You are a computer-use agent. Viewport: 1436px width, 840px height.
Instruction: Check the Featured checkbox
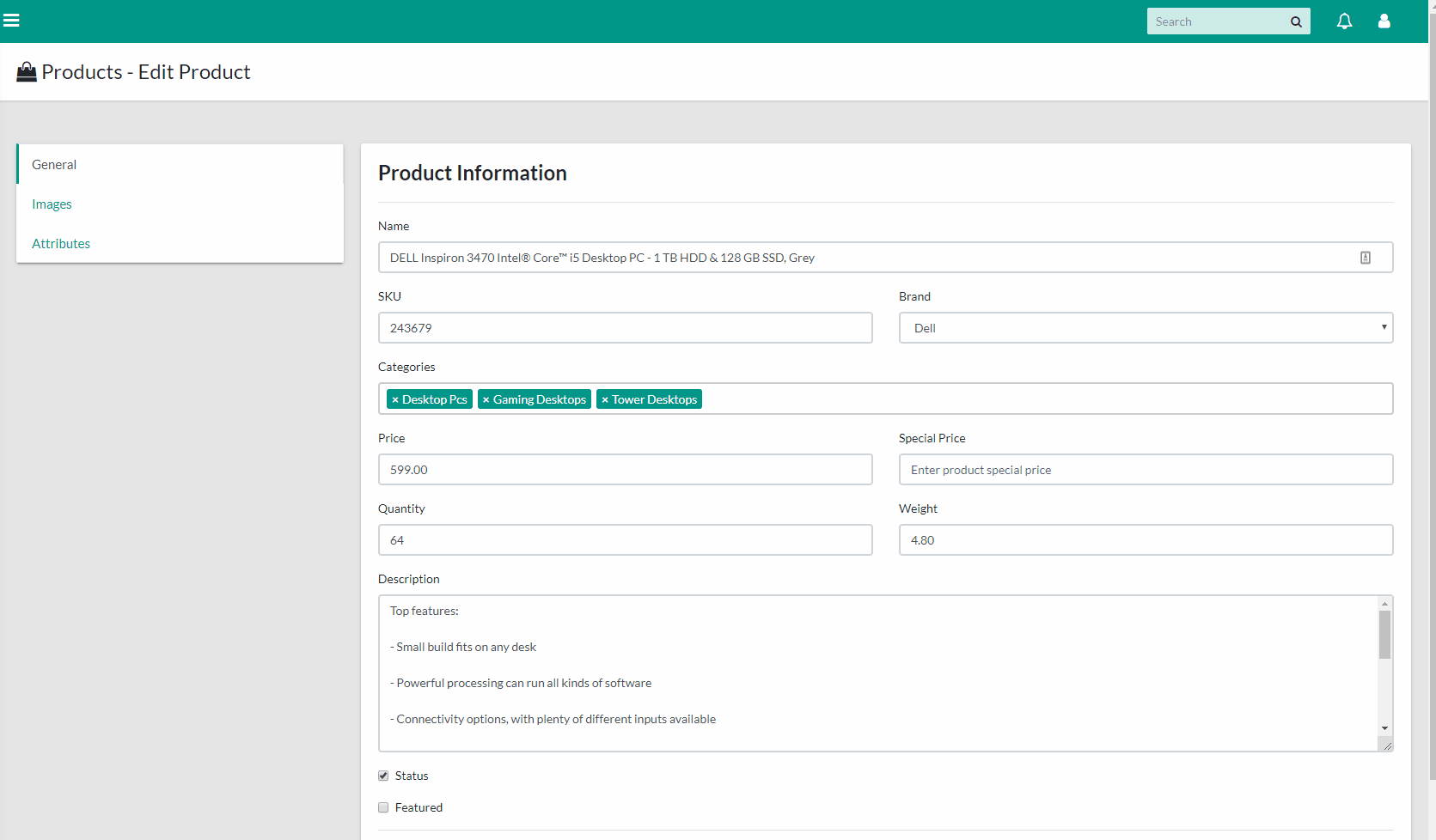pyautogui.click(x=383, y=807)
